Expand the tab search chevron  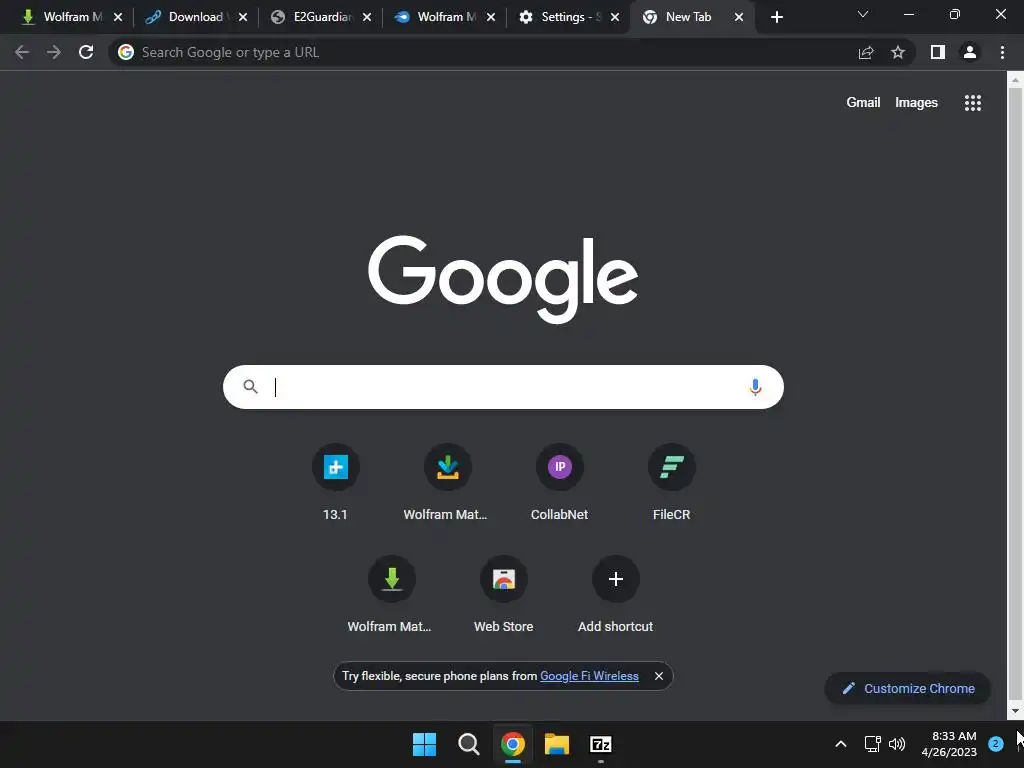[x=863, y=14]
